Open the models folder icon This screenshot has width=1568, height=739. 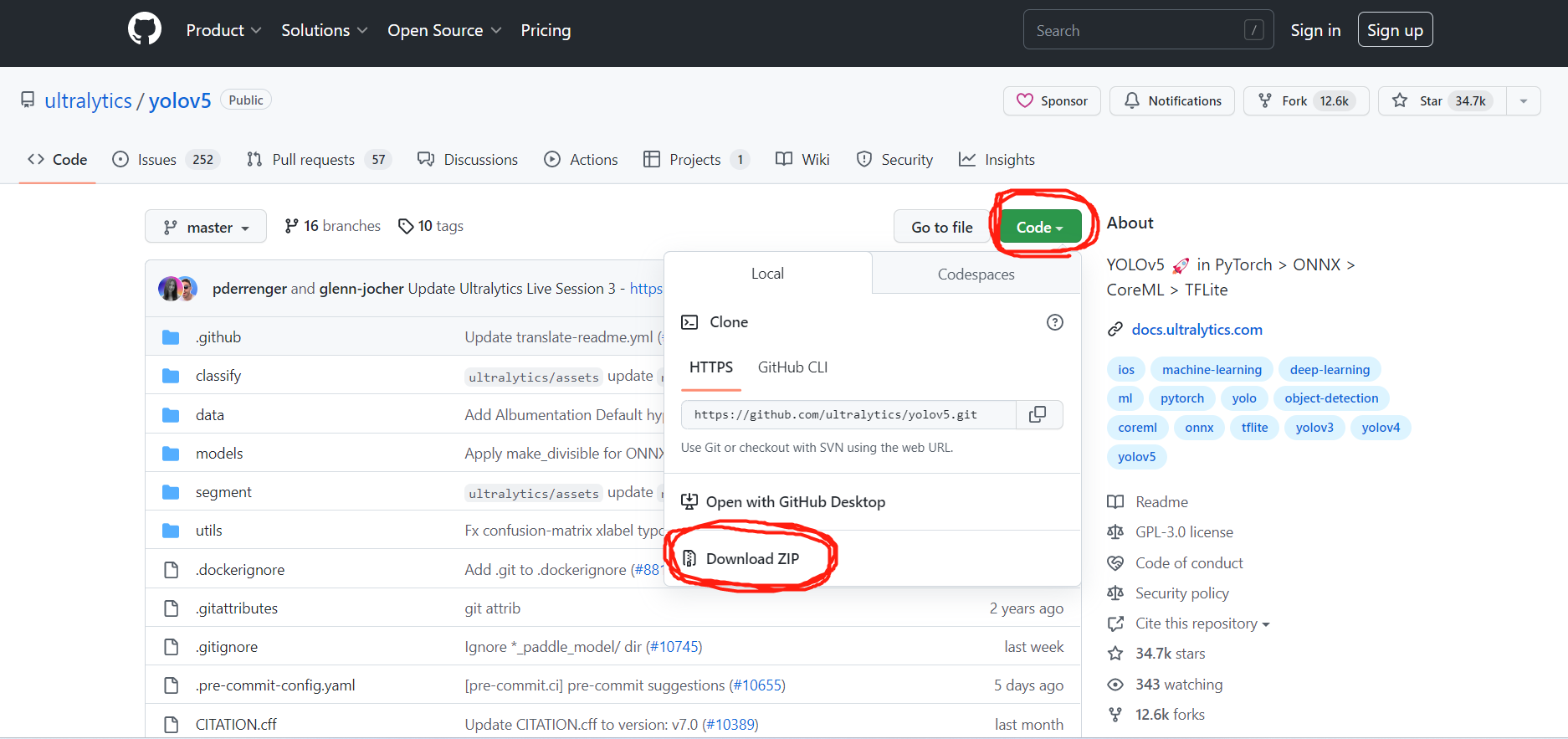pyautogui.click(x=171, y=454)
